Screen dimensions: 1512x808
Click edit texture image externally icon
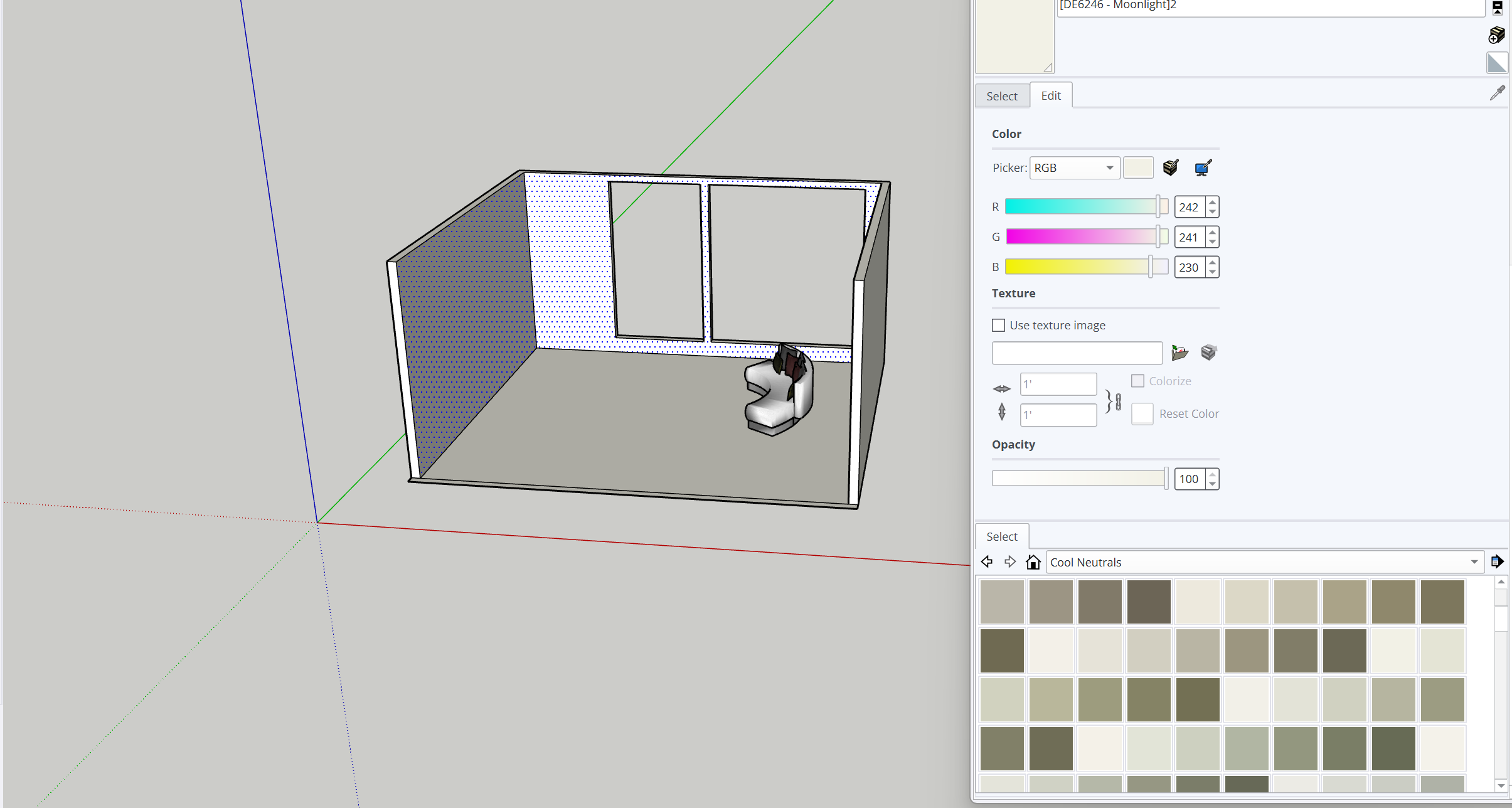coord(1208,353)
